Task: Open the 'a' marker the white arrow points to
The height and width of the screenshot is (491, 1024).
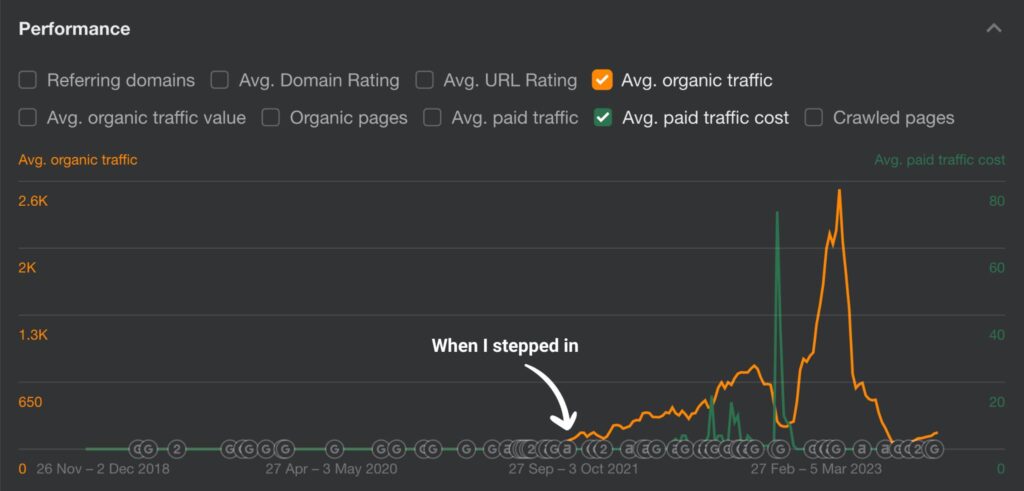Action: pos(566,449)
